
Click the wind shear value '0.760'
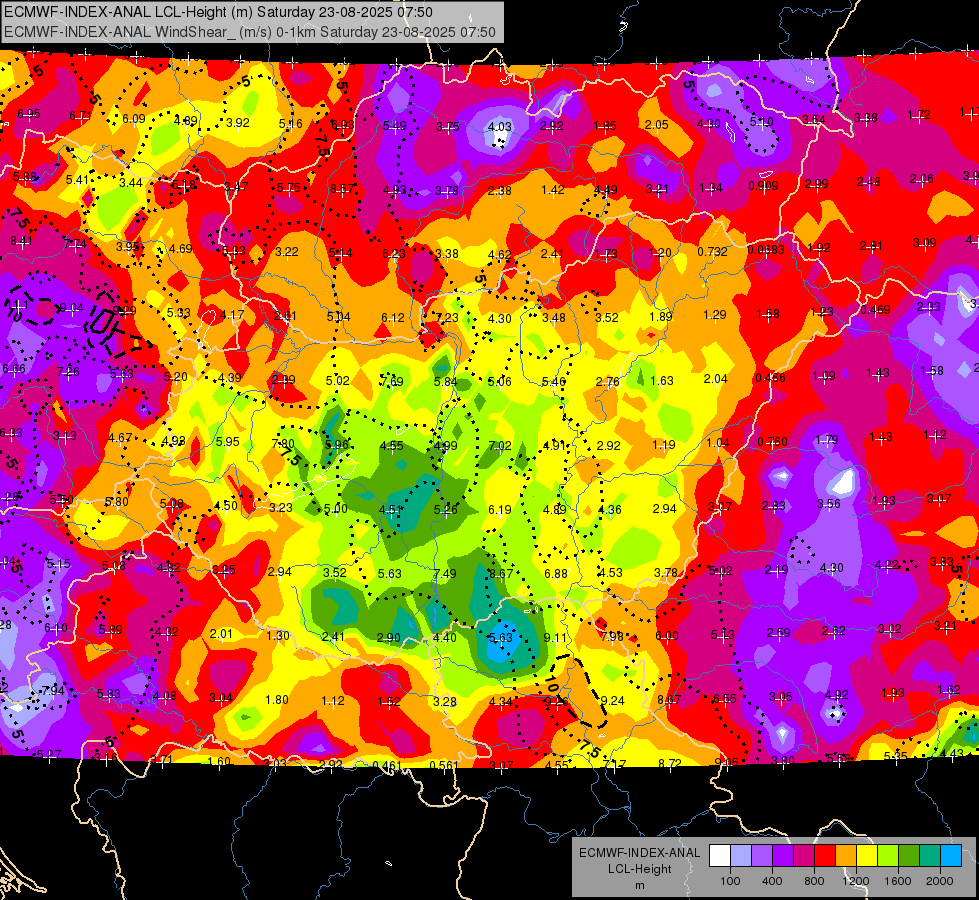[x=772, y=442]
